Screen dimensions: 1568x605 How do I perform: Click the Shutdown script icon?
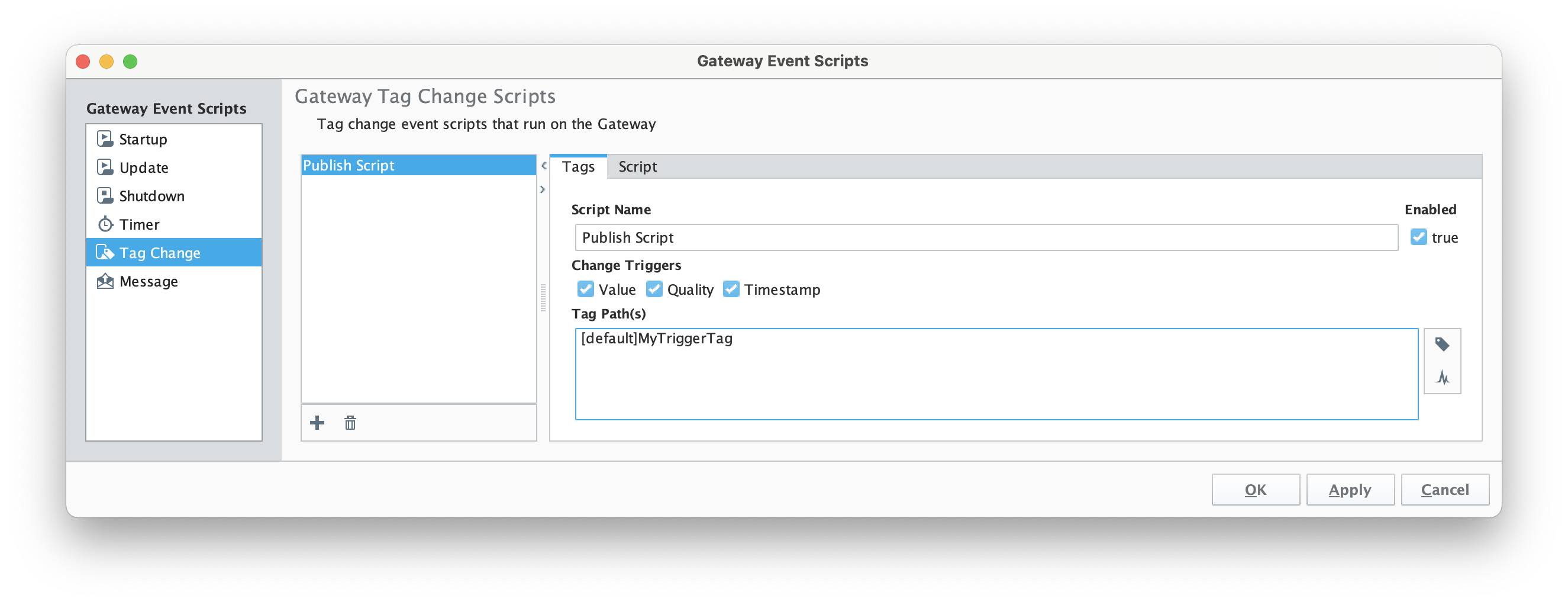pyautogui.click(x=105, y=195)
